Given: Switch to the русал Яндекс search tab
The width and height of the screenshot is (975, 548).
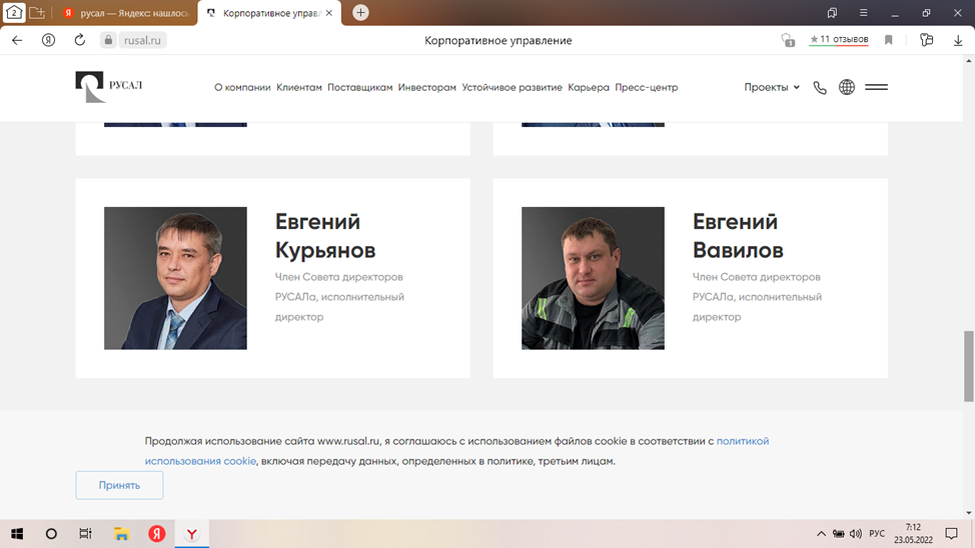Looking at the screenshot, I should click(x=127, y=13).
